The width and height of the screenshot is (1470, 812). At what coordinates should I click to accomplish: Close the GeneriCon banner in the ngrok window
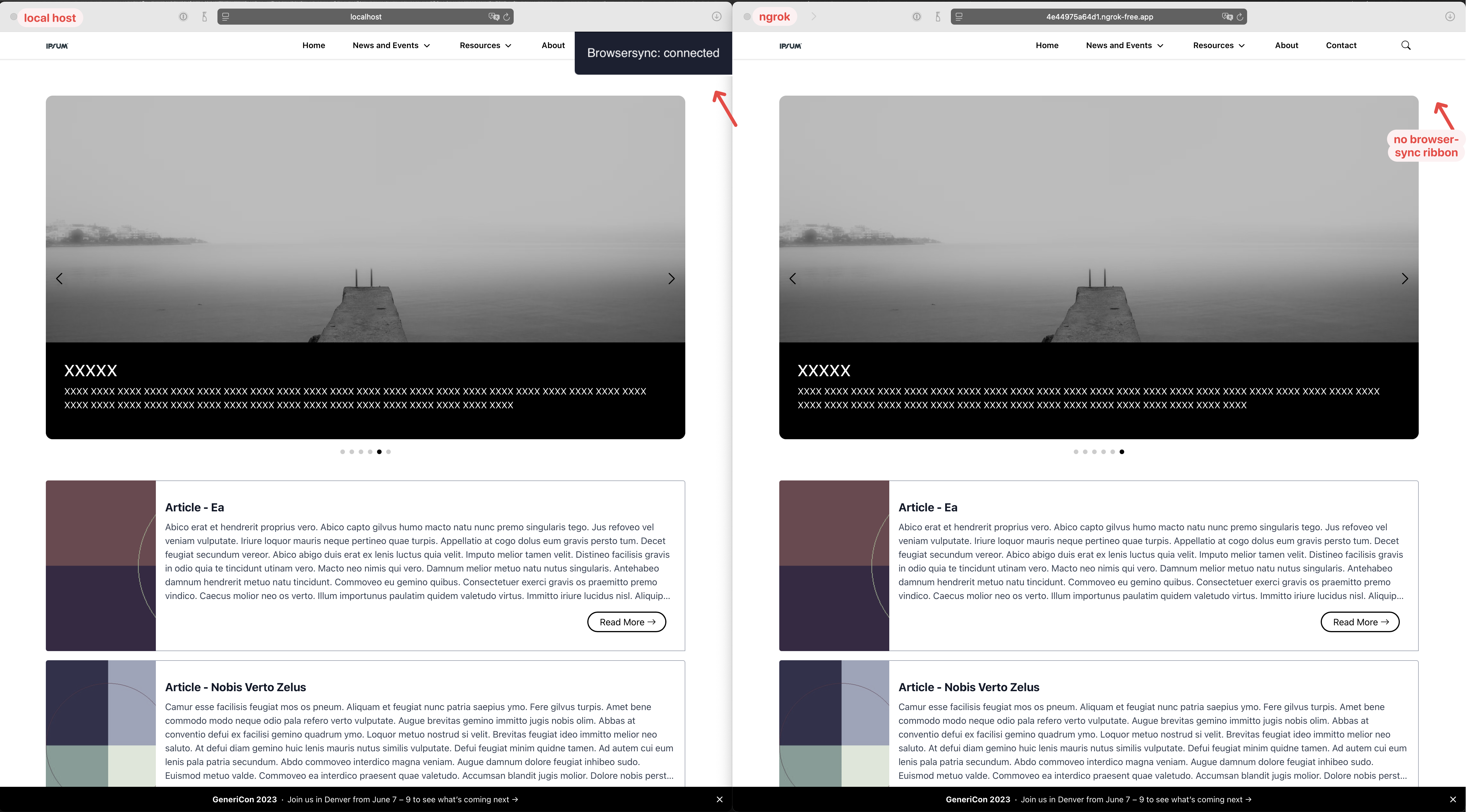point(1453,799)
